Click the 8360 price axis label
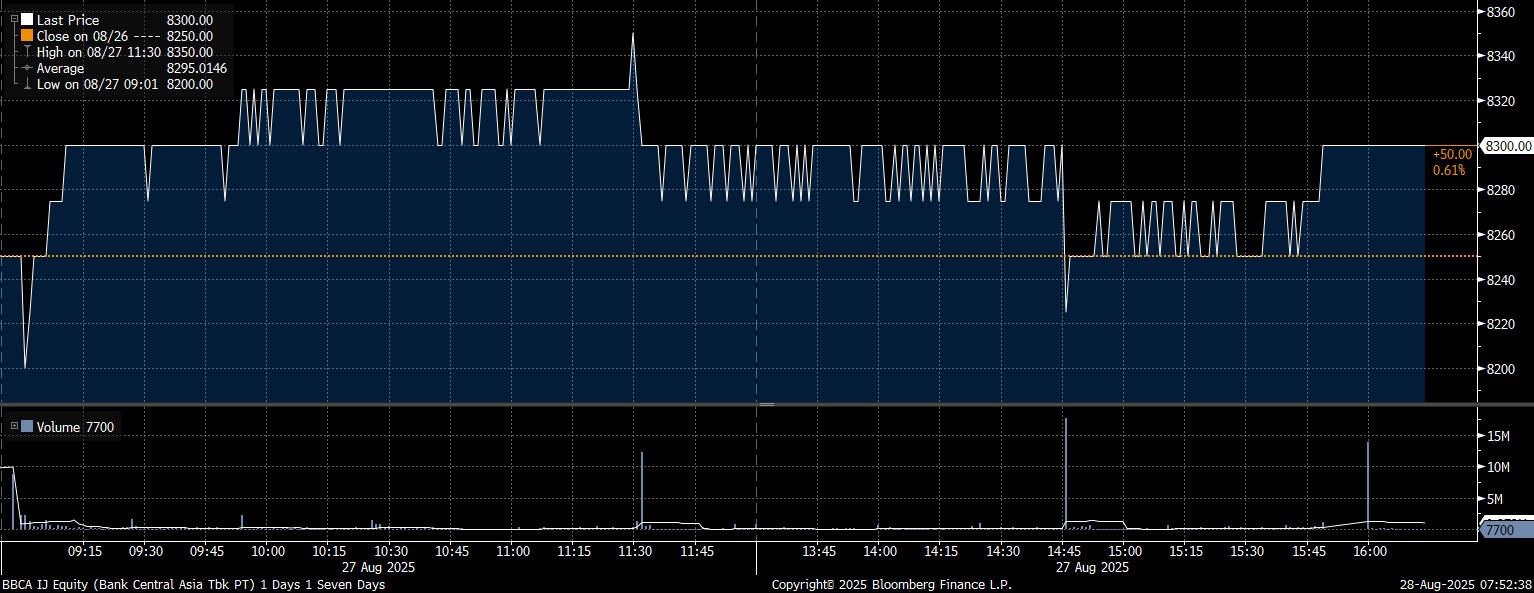 (1501, 12)
